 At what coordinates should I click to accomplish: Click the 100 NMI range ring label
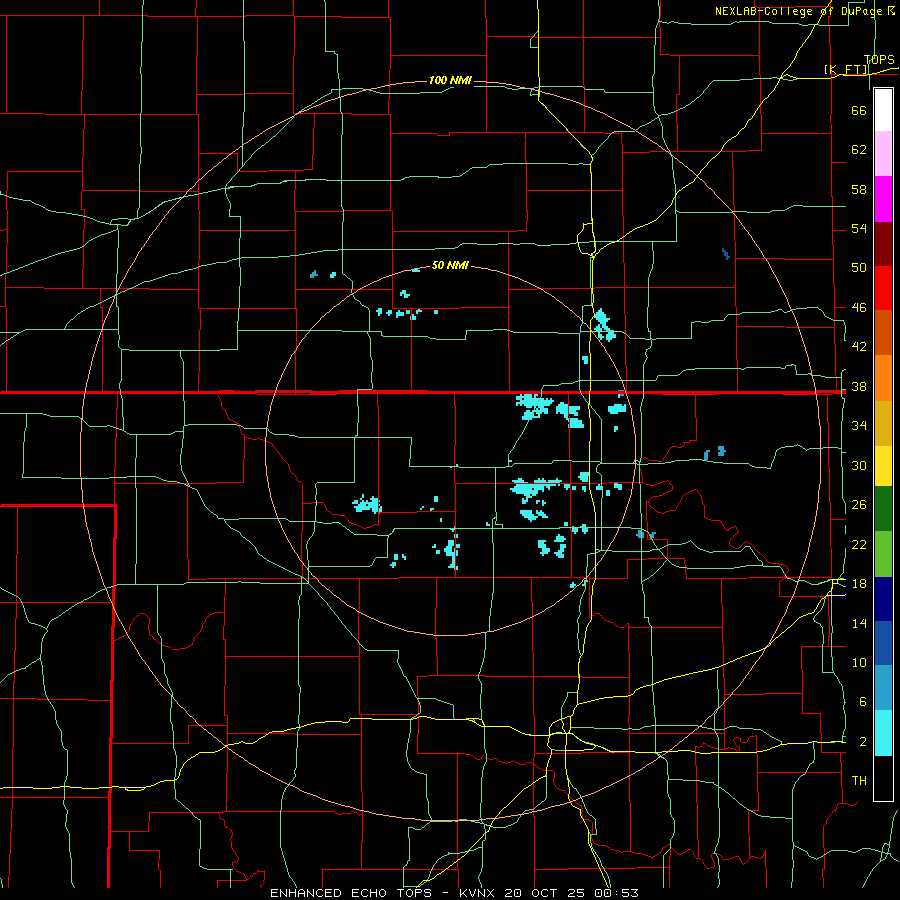tap(450, 80)
